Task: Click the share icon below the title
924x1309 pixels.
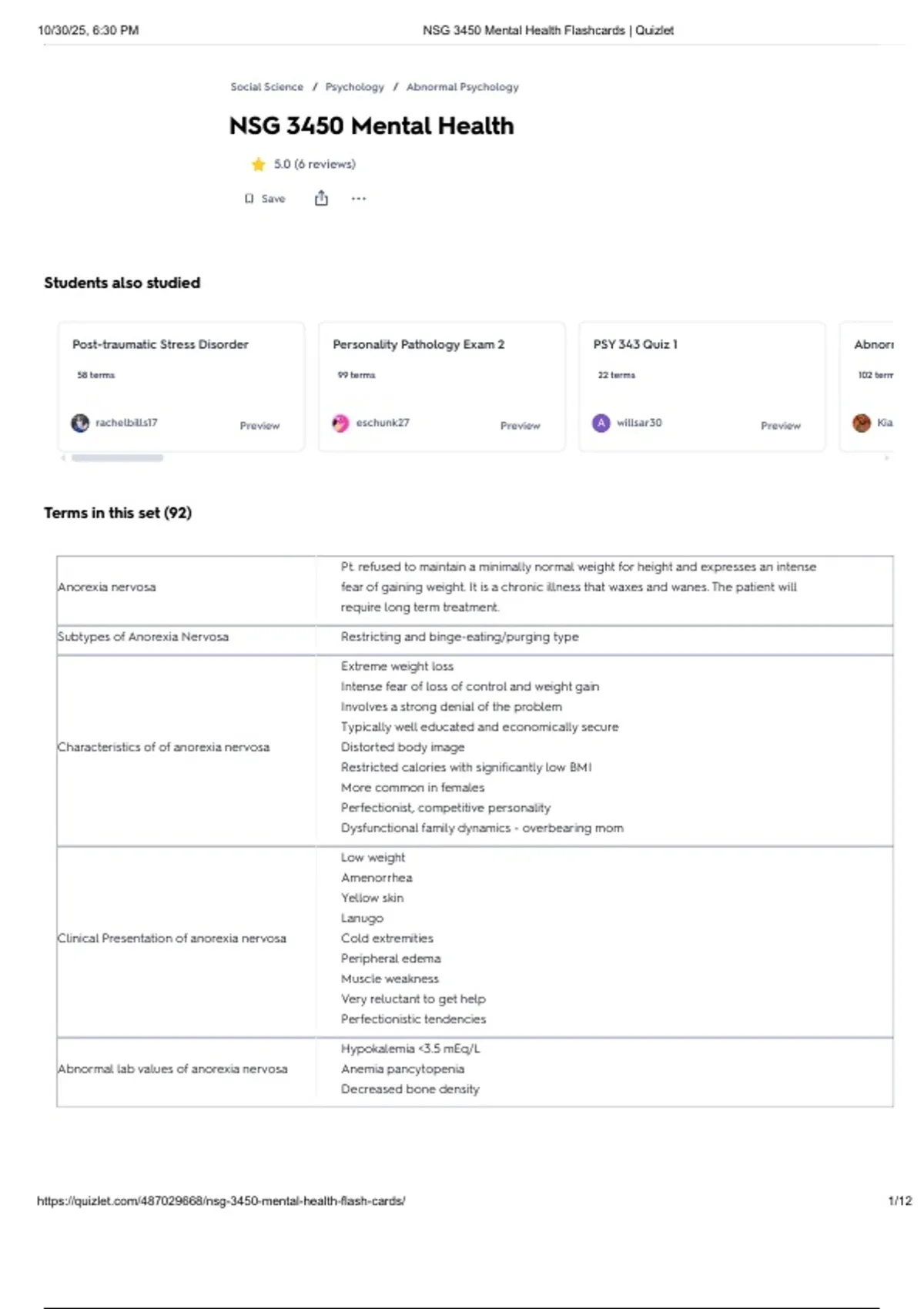Action: point(321,199)
